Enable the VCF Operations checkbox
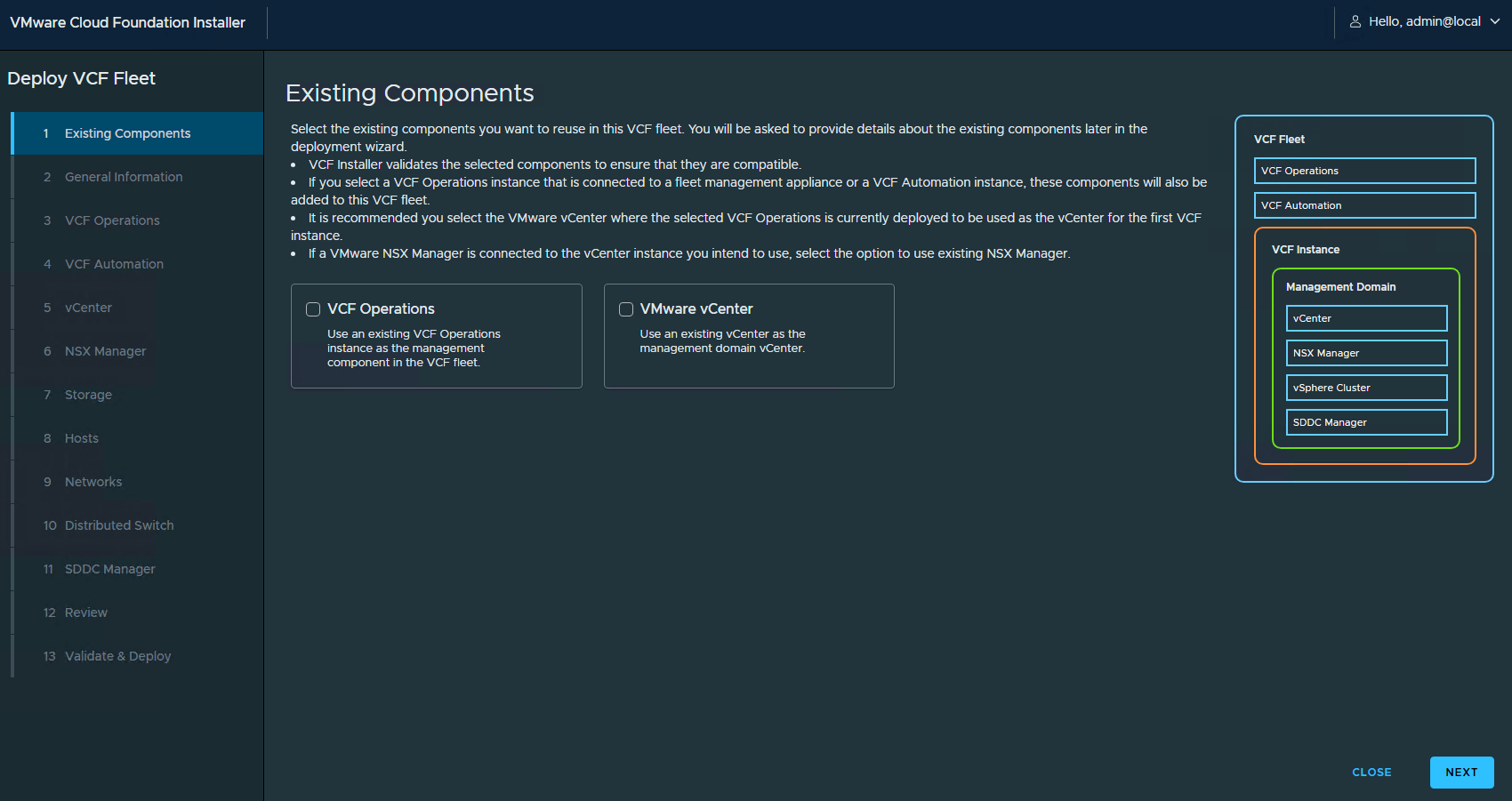Image resolution: width=1512 pixels, height=801 pixels. point(313,309)
